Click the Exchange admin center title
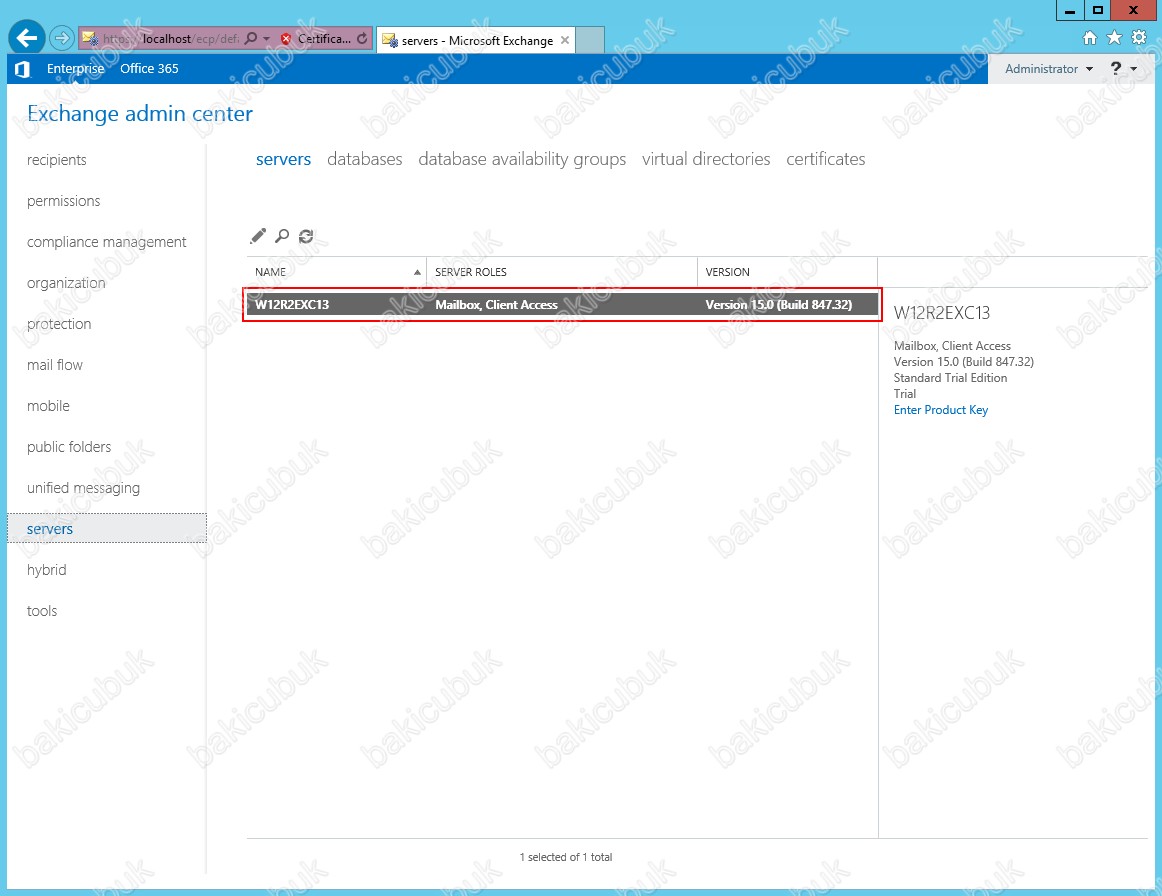The width and height of the screenshot is (1162, 896). [140, 113]
